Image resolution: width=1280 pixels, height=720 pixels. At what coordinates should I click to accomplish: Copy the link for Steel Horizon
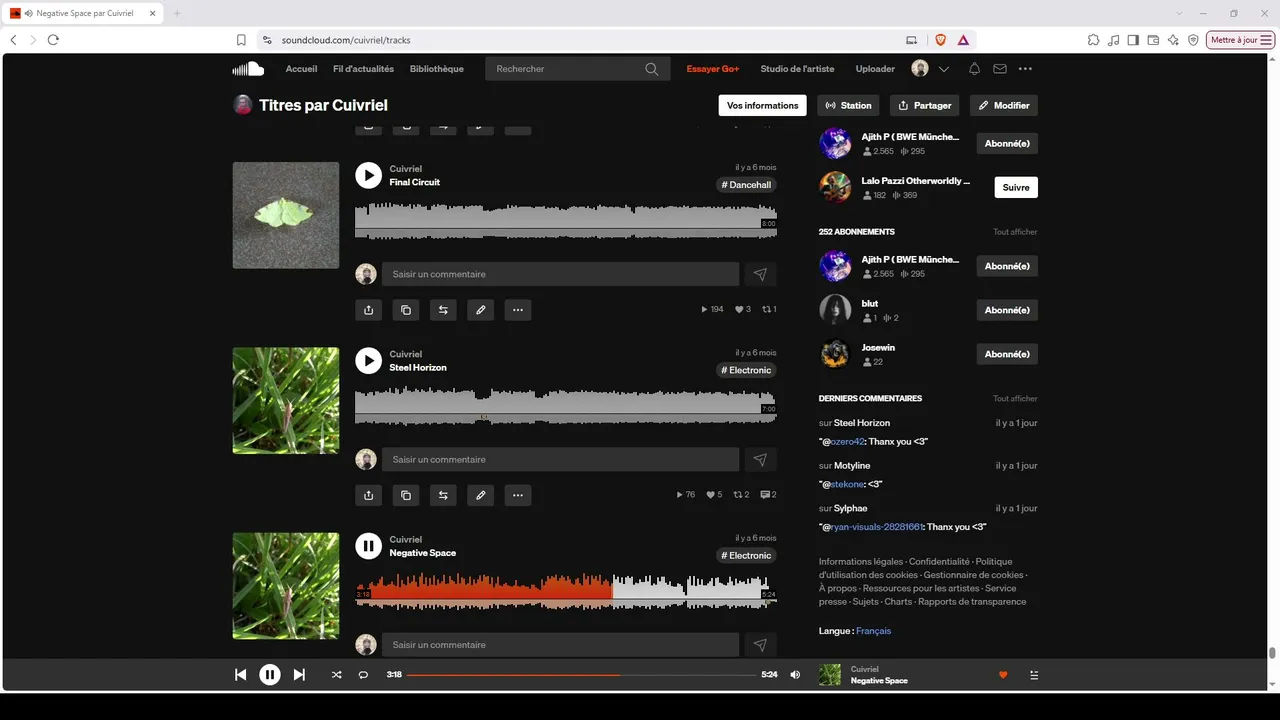click(406, 495)
